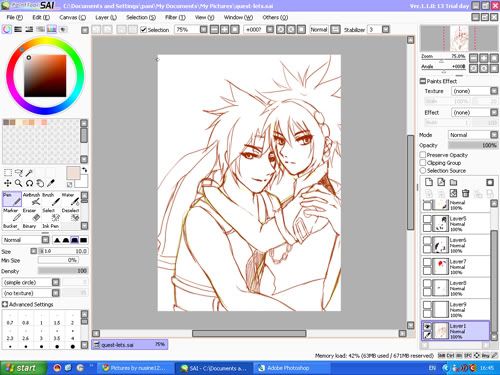Choose the Eraser tool
Viewport: 500px width, 375px height.
point(32,215)
